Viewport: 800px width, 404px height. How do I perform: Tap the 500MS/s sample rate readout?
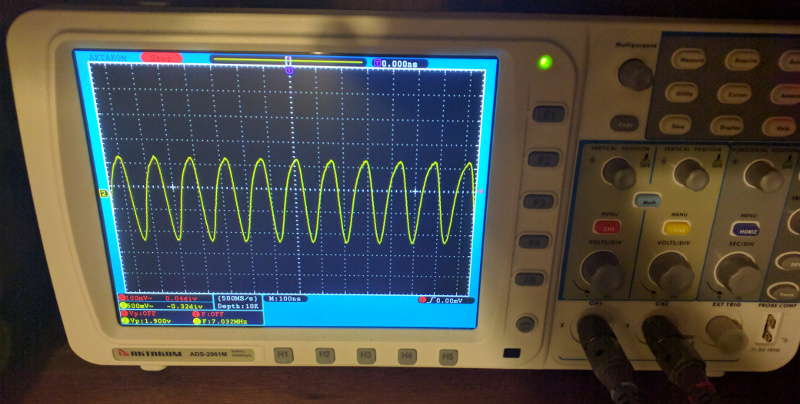click(237, 298)
